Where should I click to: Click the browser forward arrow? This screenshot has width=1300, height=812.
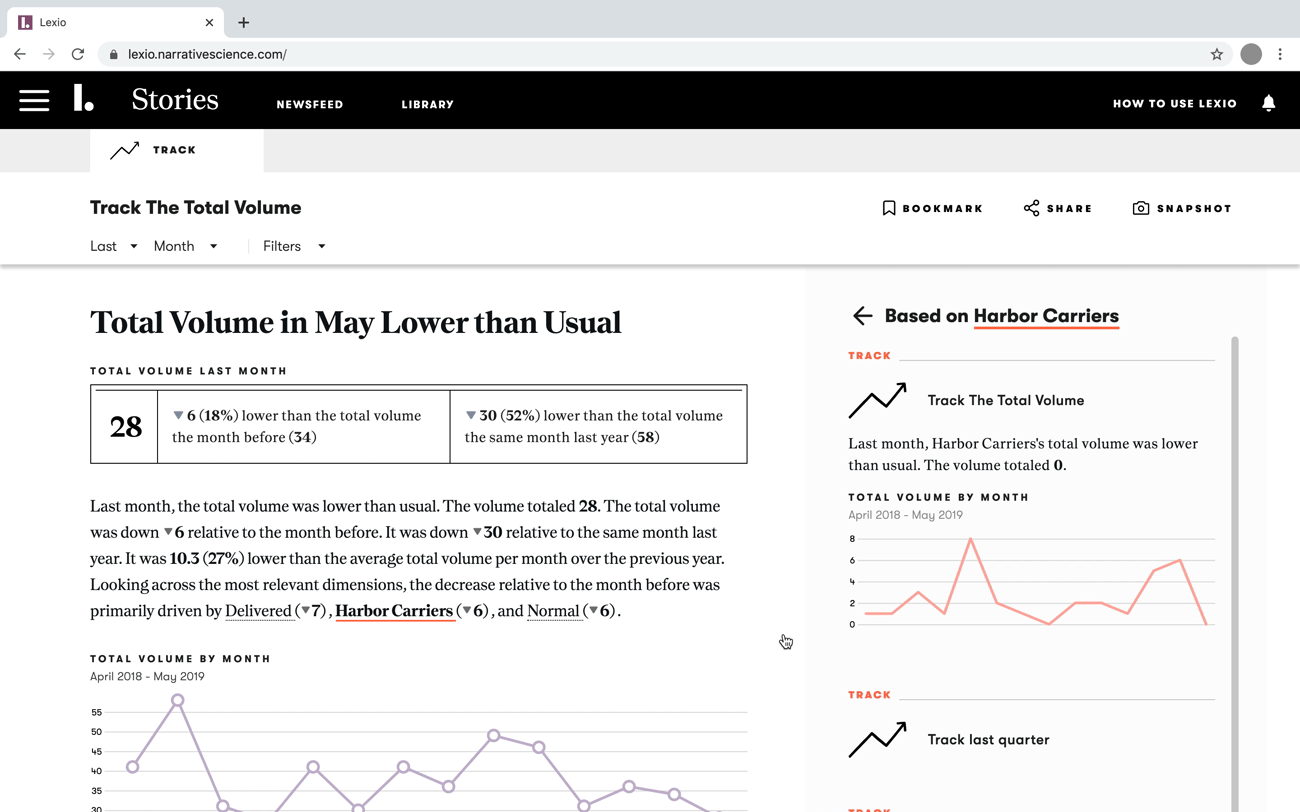[48, 54]
